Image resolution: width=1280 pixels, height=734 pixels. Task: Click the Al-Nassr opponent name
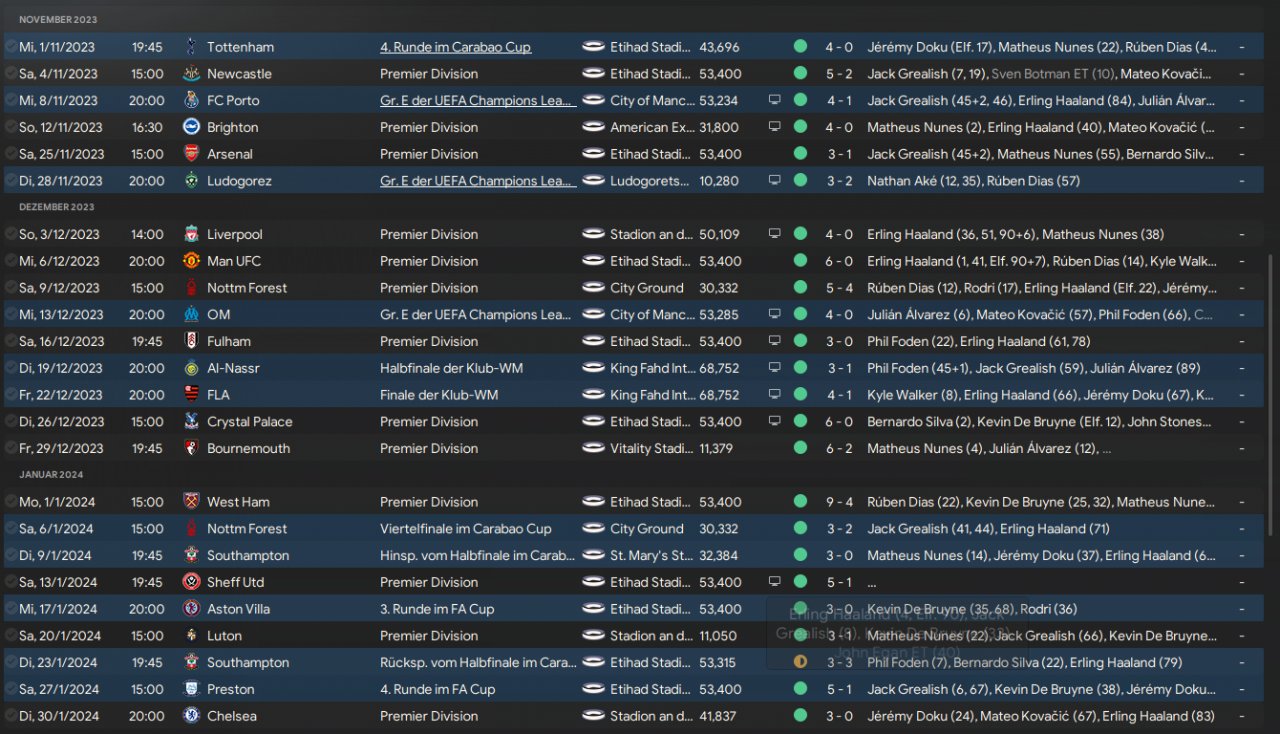[234, 368]
